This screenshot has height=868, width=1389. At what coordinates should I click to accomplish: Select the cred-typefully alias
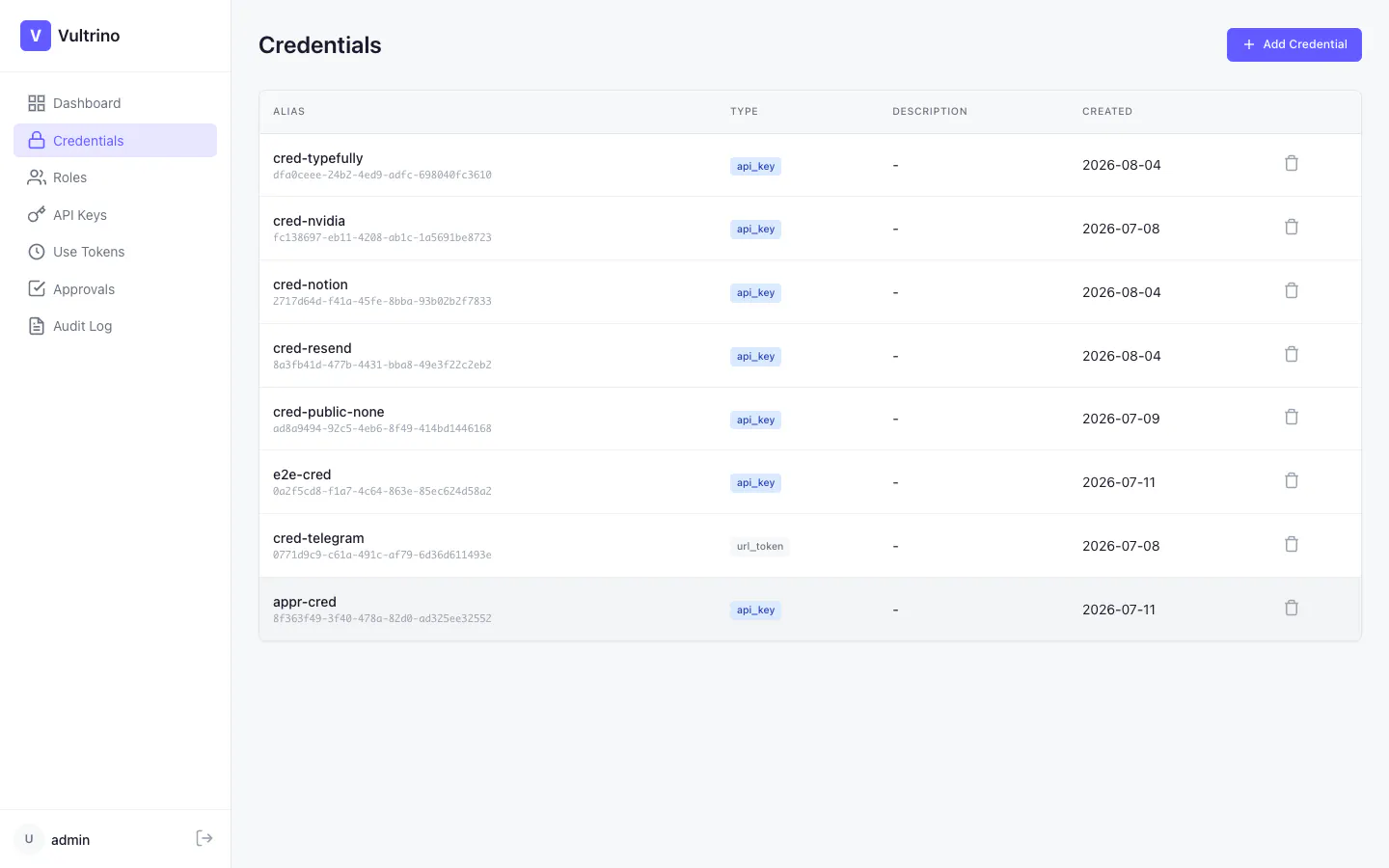click(318, 158)
